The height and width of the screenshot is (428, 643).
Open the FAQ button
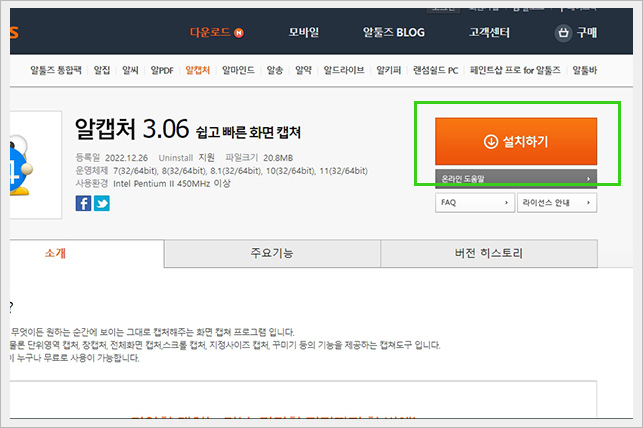(x=475, y=203)
